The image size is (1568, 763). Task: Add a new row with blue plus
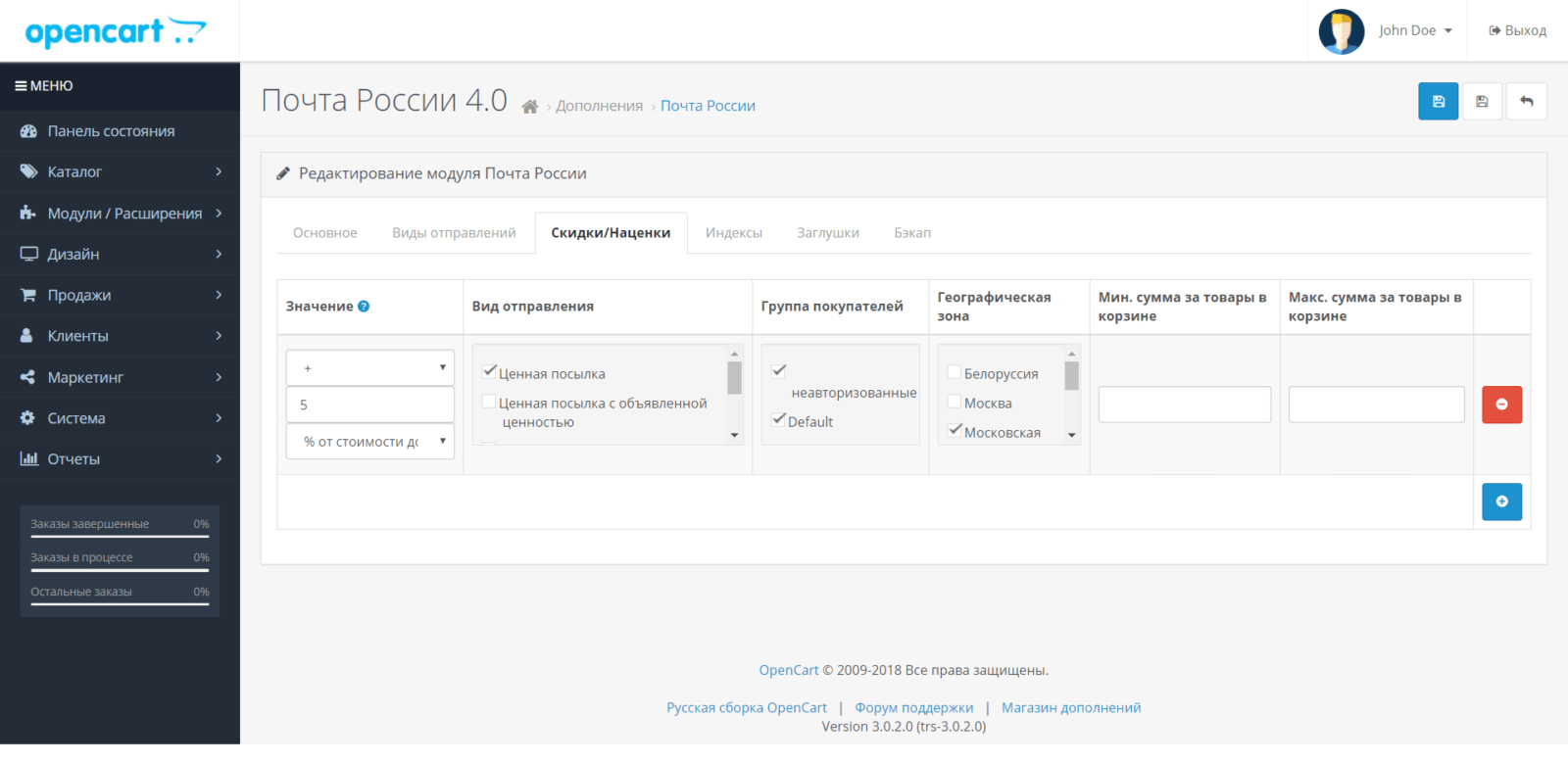pos(1501,501)
